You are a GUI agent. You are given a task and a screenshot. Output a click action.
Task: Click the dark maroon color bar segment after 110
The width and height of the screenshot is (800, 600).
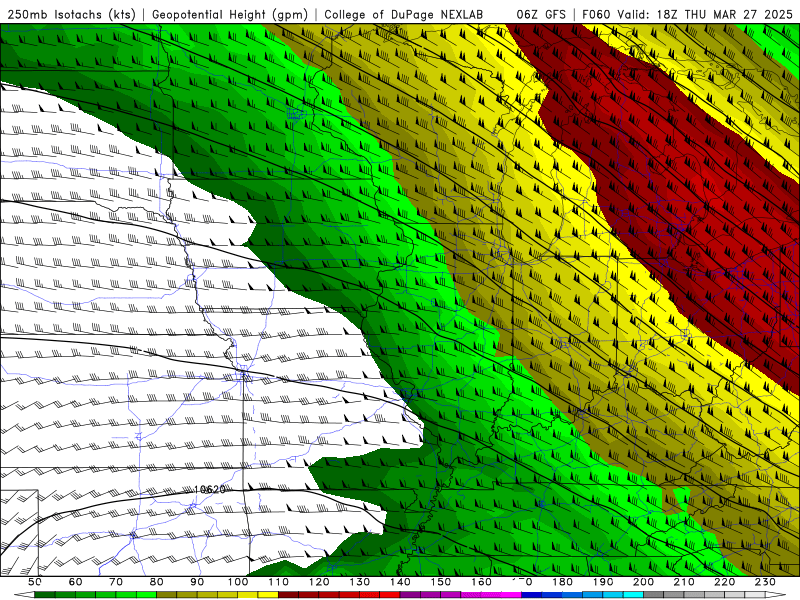click(x=288, y=595)
